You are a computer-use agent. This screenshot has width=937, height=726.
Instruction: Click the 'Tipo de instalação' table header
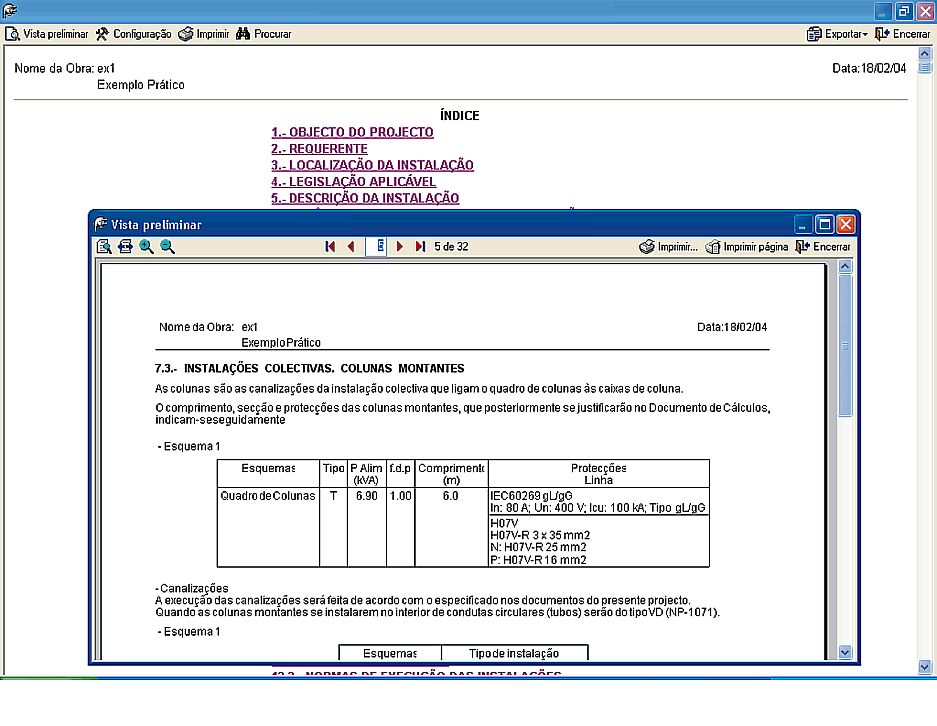(514, 654)
